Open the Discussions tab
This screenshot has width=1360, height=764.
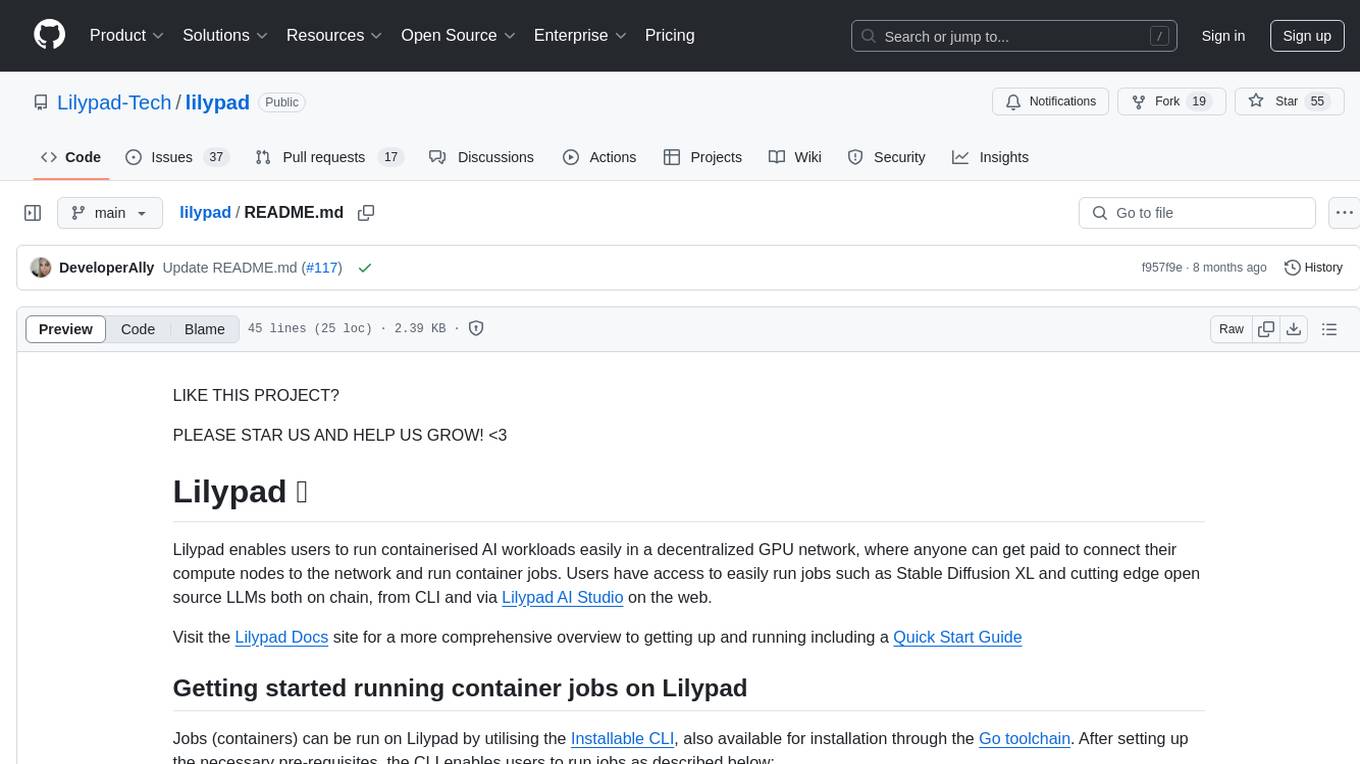pos(482,157)
